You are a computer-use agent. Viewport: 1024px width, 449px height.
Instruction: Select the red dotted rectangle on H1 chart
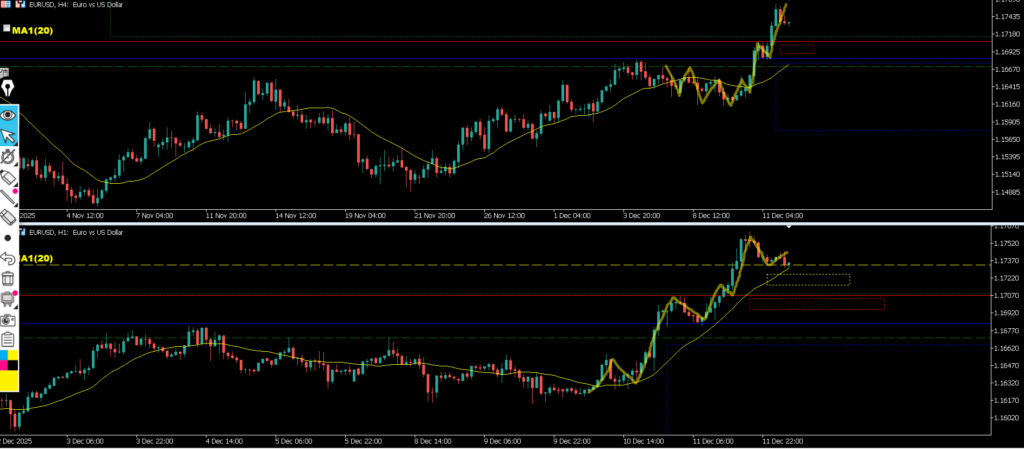tap(817, 303)
